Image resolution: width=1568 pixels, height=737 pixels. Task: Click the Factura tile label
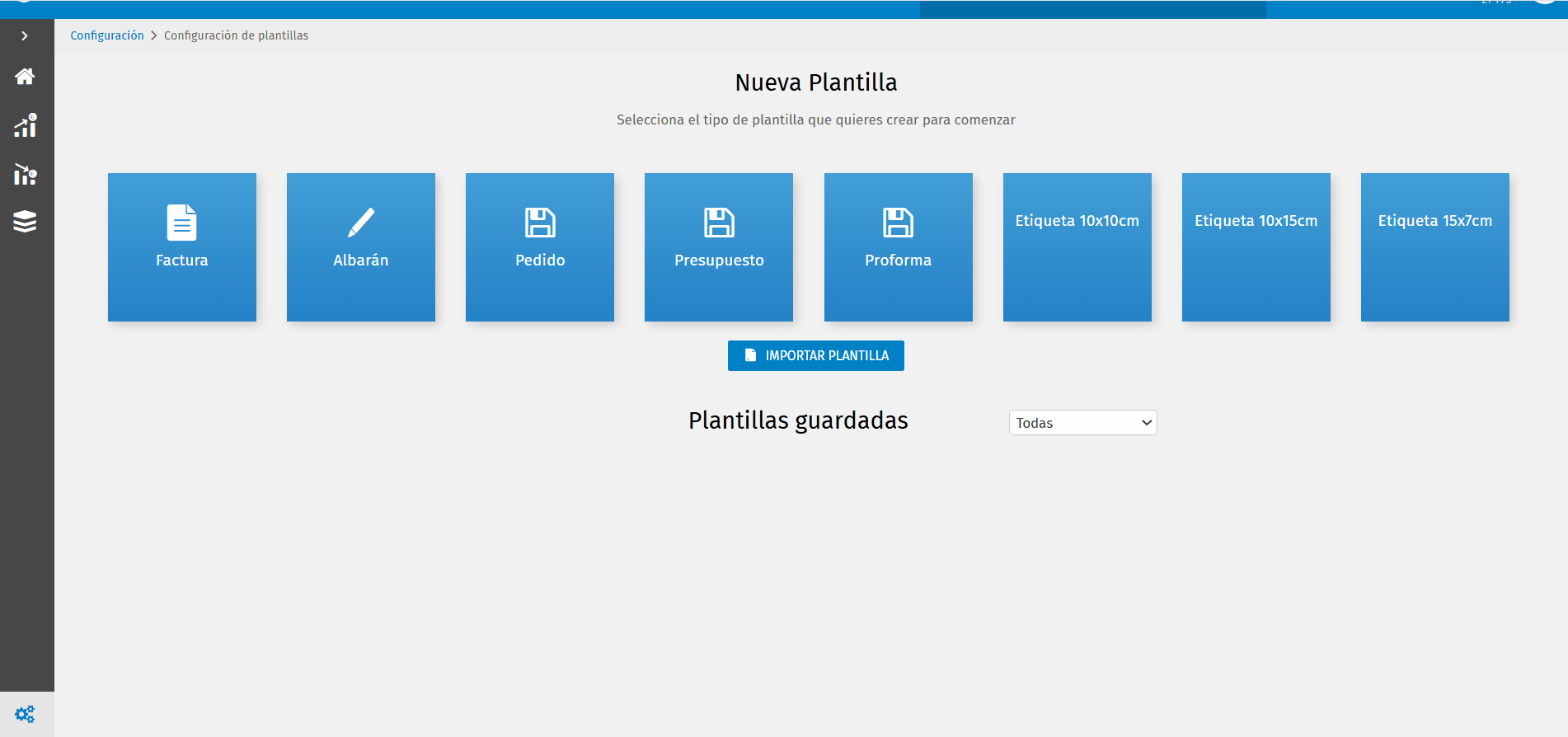(x=182, y=261)
